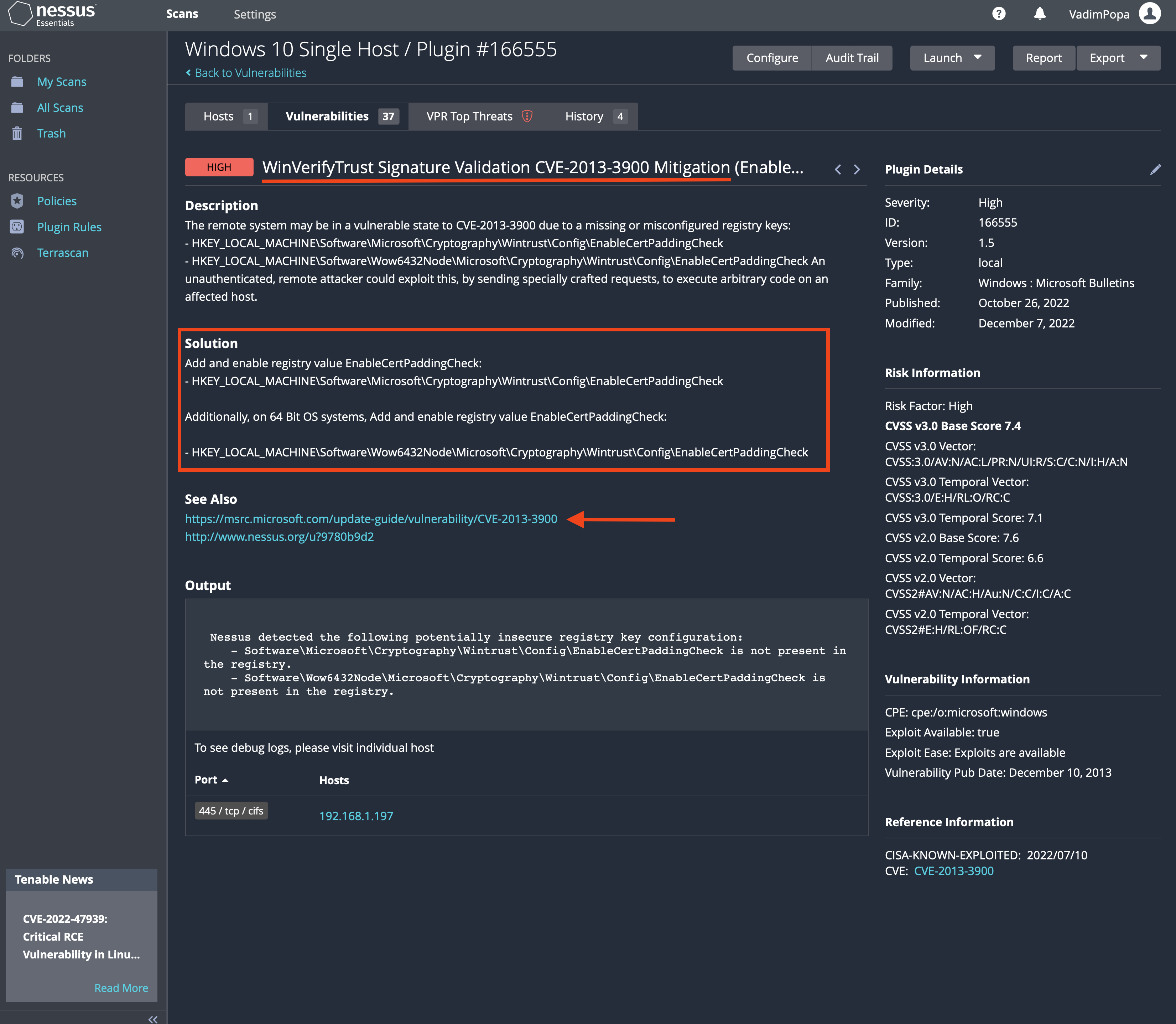Screen dimensions: 1176x1024
Task: Open the VadimPopa profile avatar
Action: pos(1150,13)
